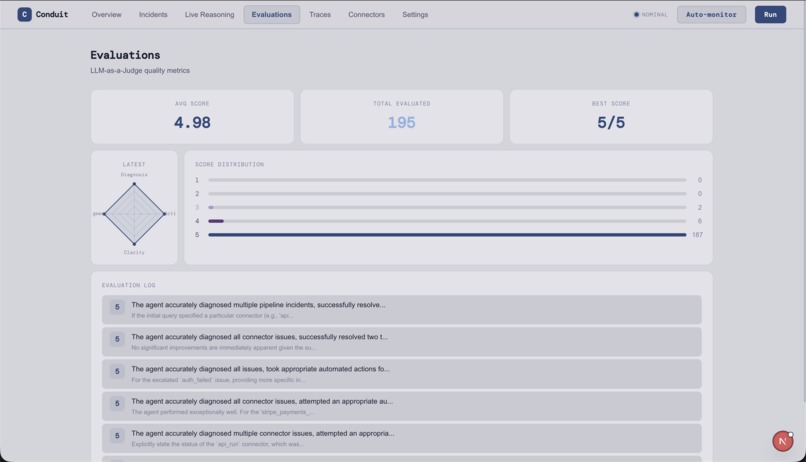This screenshot has height=462, width=806.
Task: Go to the Incidents tab
Action: (x=153, y=14)
